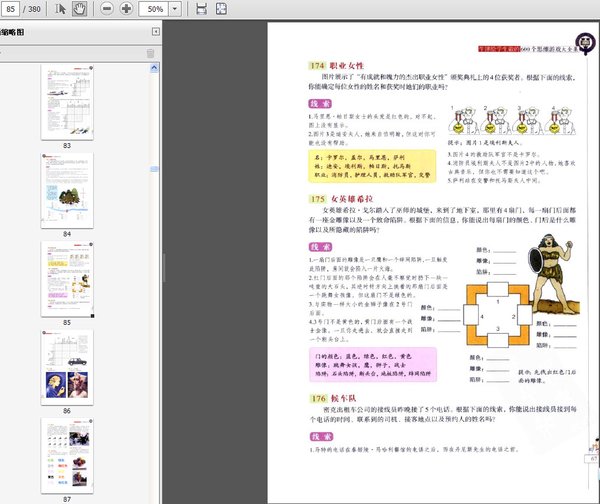Open the 50% zoom level dropdown
Viewport: 600px width, 504px height.
(176, 8)
